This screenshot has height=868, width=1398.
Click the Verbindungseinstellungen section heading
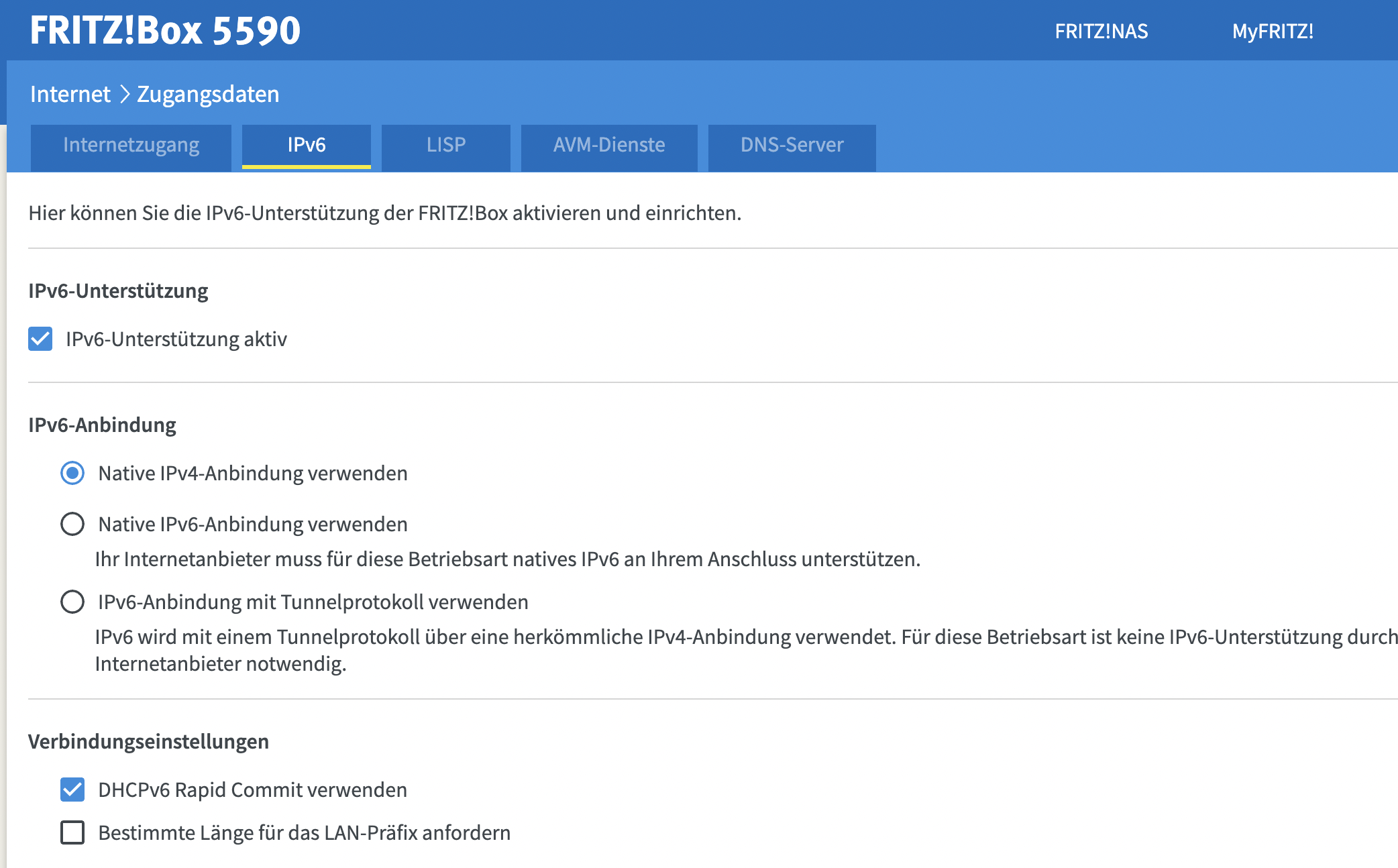(x=148, y=742)
